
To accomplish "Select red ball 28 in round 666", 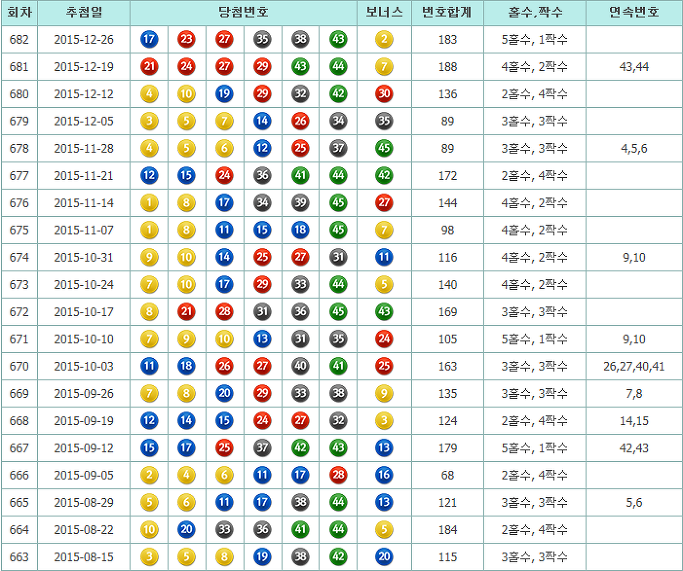I will click(338, 475).
